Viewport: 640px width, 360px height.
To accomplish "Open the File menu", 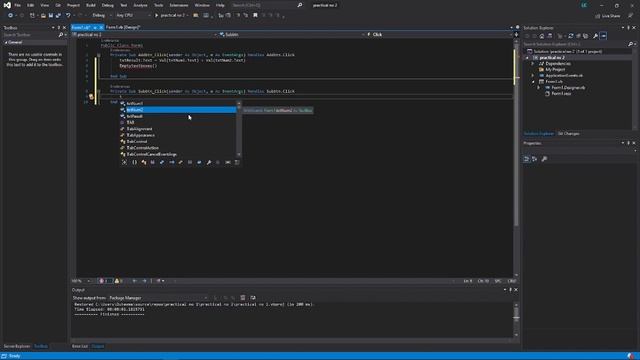I will pyautogui.click(x=18, y=5).
